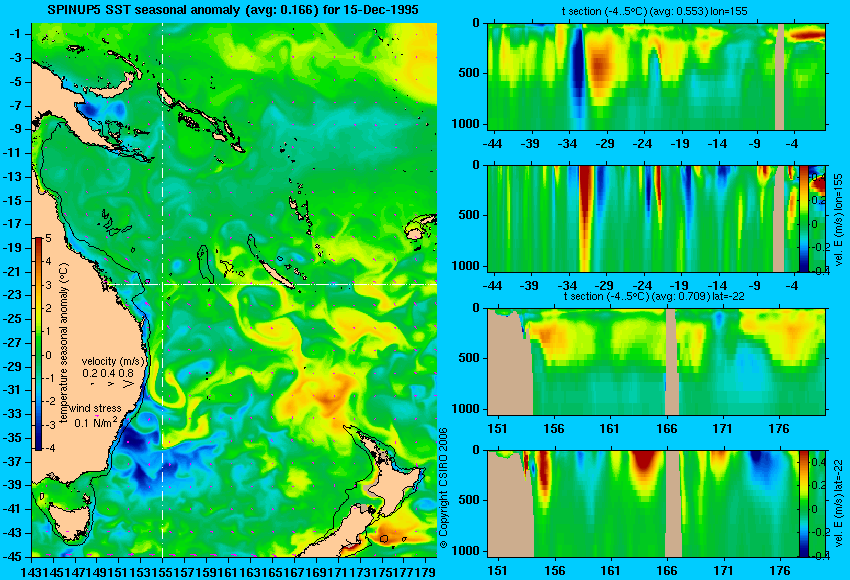The width and height of the screenshot is (850, 580).
Task: Click the Copyright CSIRO 2006 text
Action: [x=443, y=488]
